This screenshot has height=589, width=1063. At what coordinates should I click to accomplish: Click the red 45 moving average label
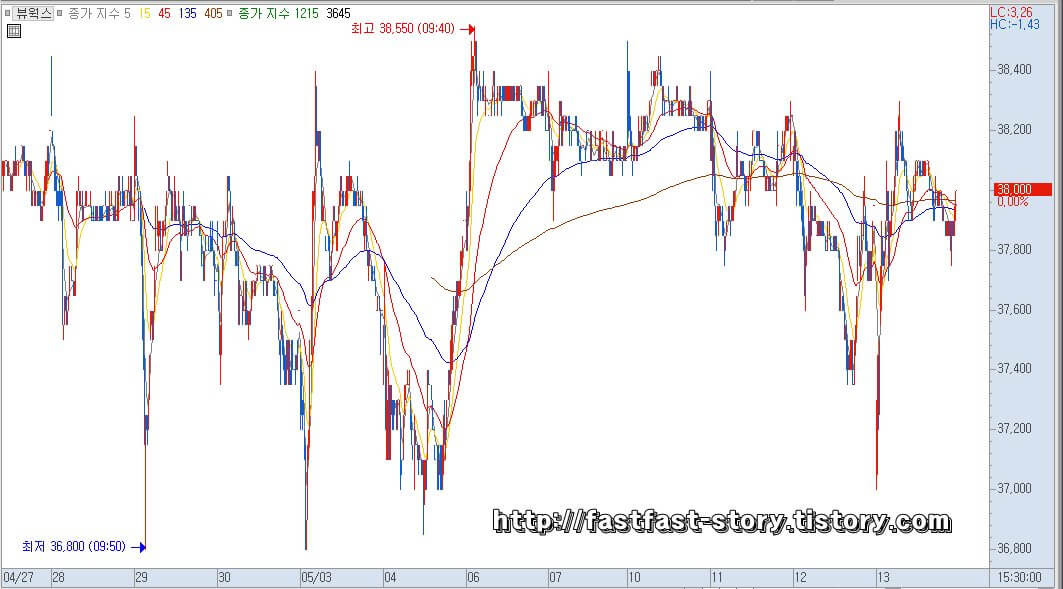click(x=164, y=13)
